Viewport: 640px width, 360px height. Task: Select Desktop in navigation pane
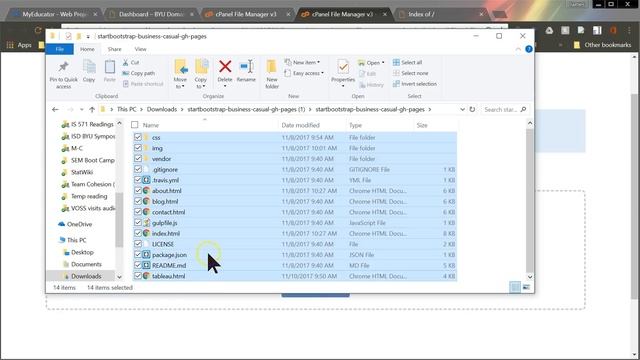pos(78,252)
